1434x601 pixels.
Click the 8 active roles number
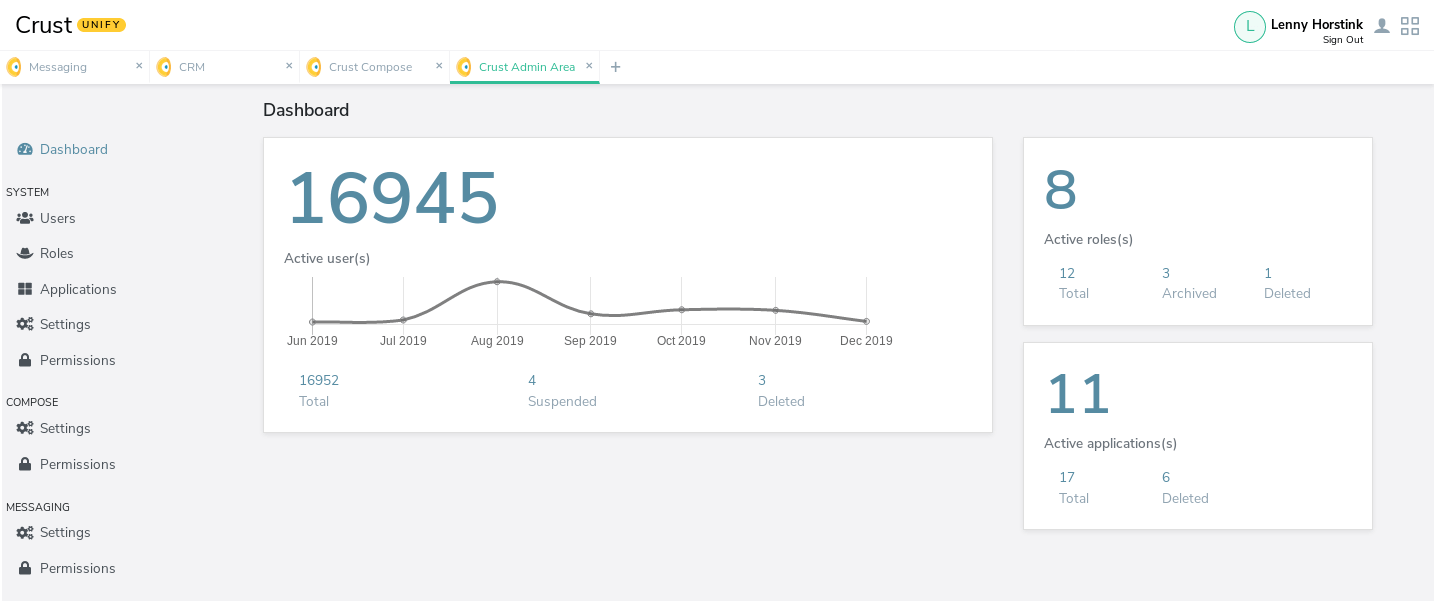[1060, 190]
